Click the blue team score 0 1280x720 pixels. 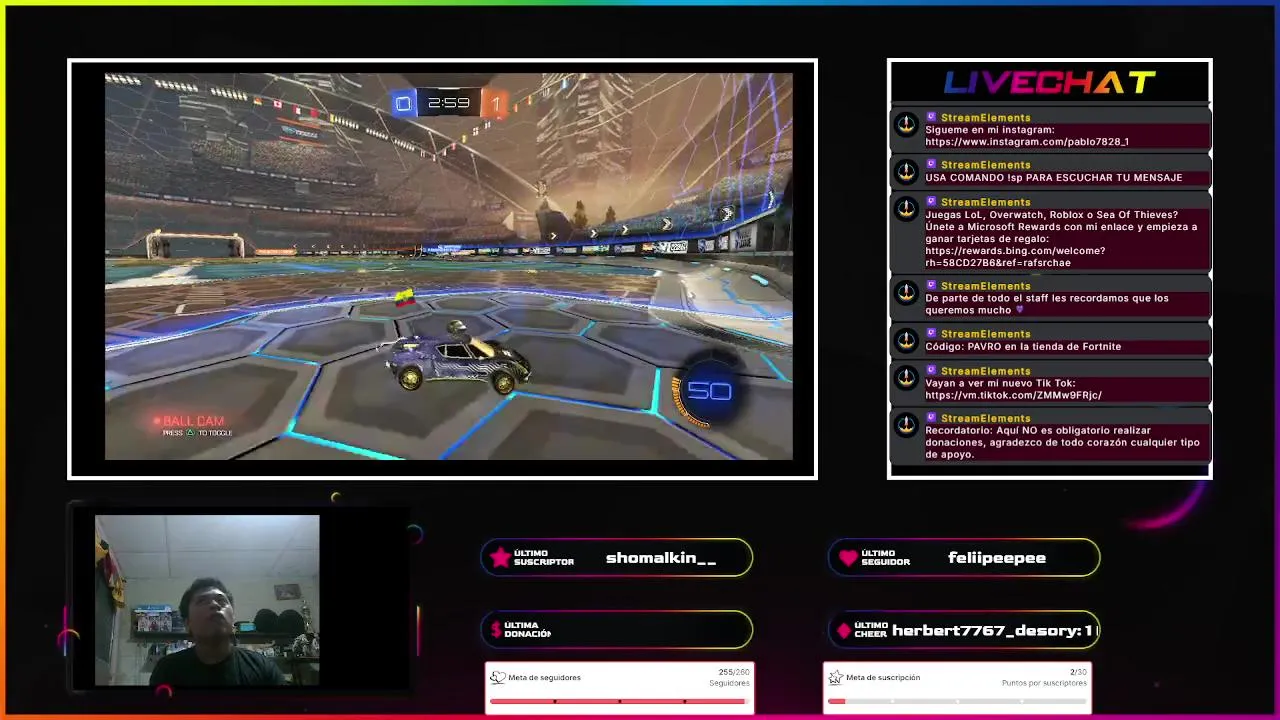[403, 103]
